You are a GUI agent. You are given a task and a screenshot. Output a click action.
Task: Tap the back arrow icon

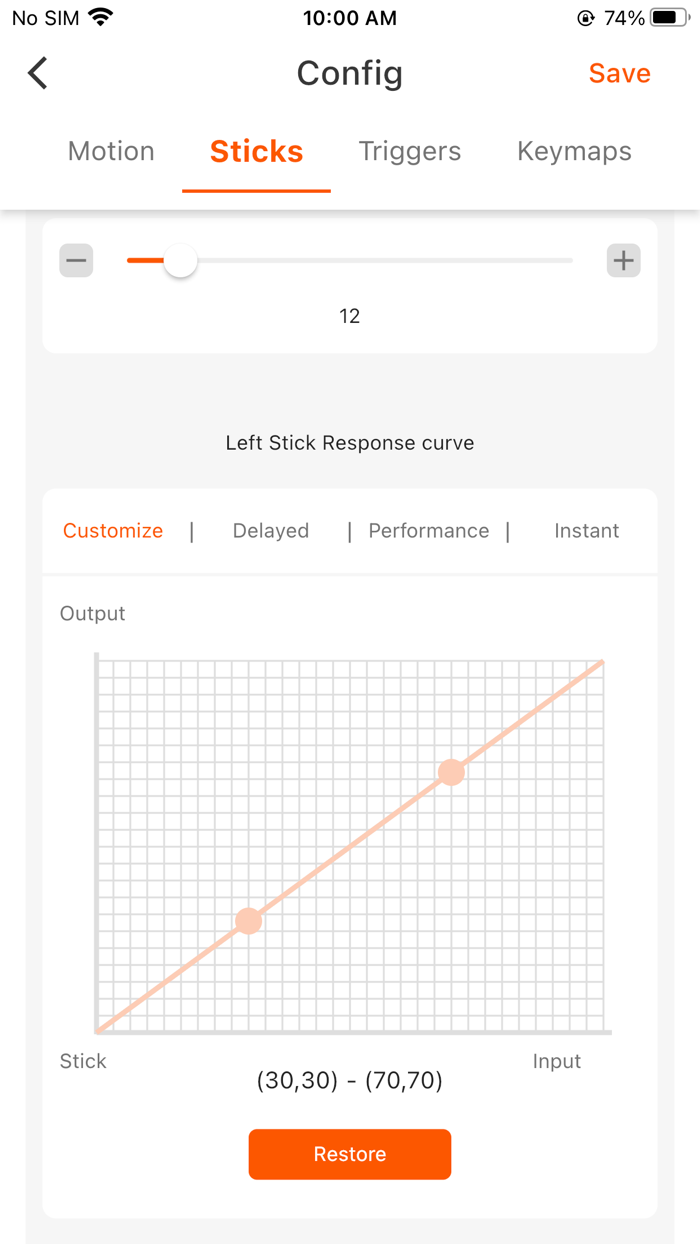click(38, 73)
